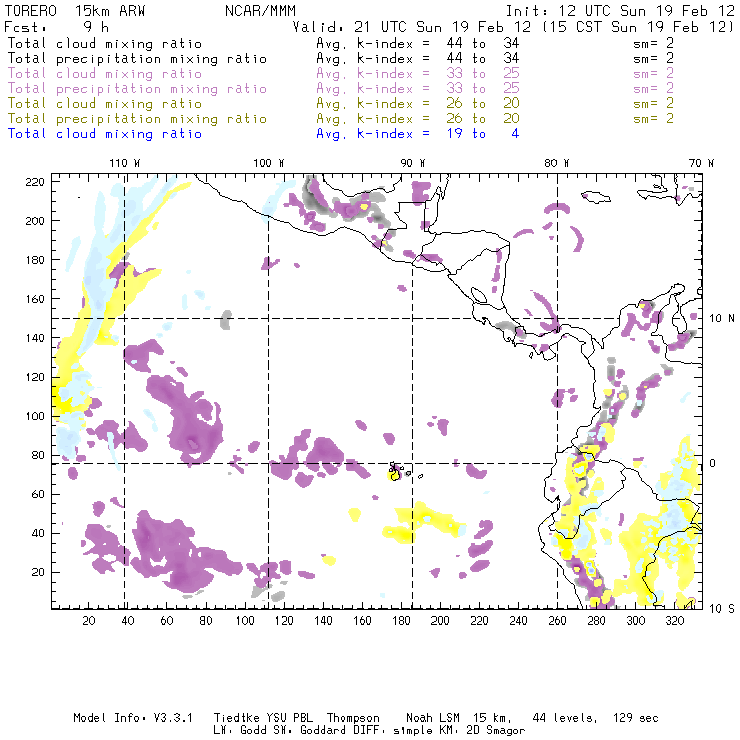This screenshot has width=740, height=740.
Task: Click the x-axis tick label "280"
Action: [597, 621]
